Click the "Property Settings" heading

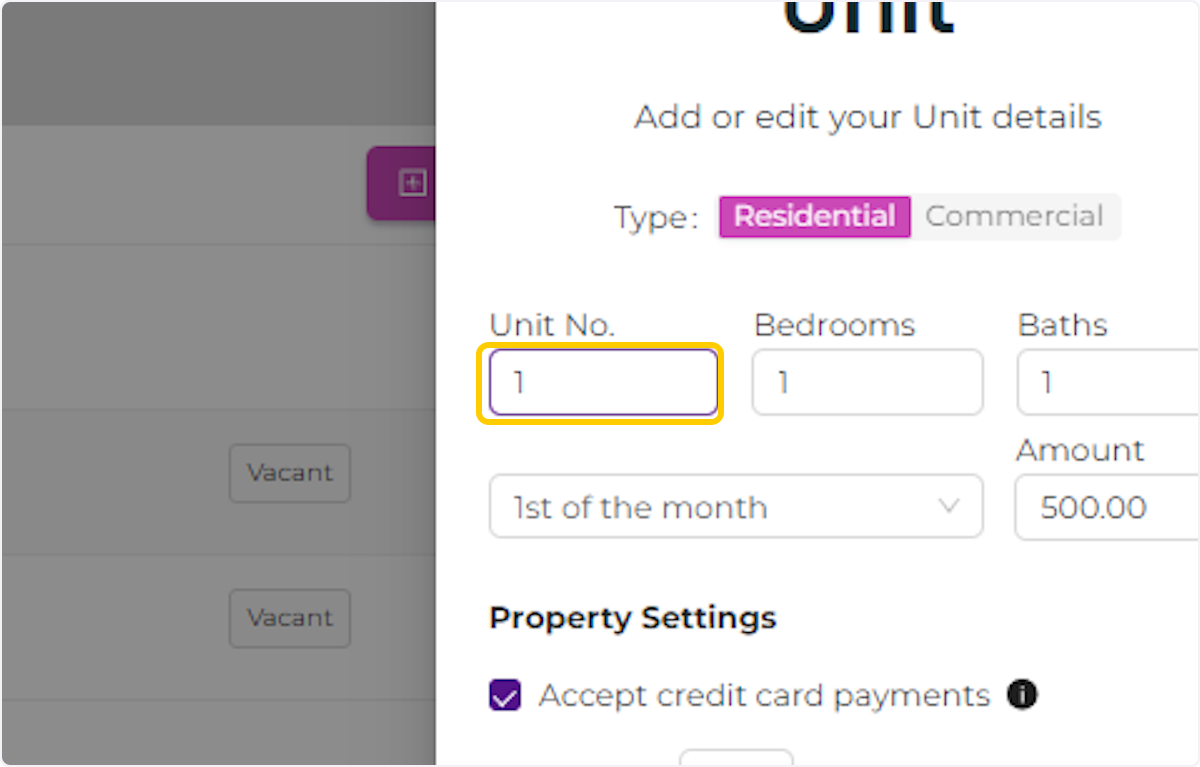tap(632, 618)
